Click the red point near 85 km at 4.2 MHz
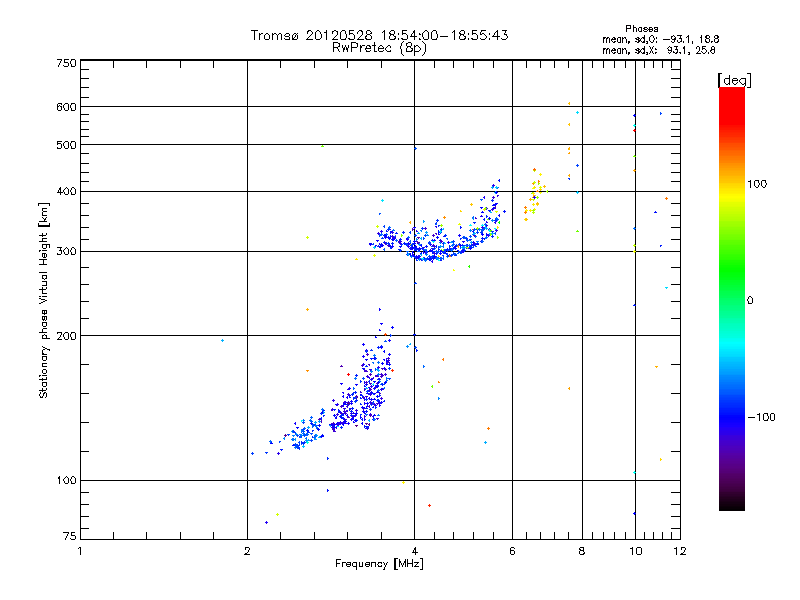Viewport: 800px width, 600px height. click(430, 506)
